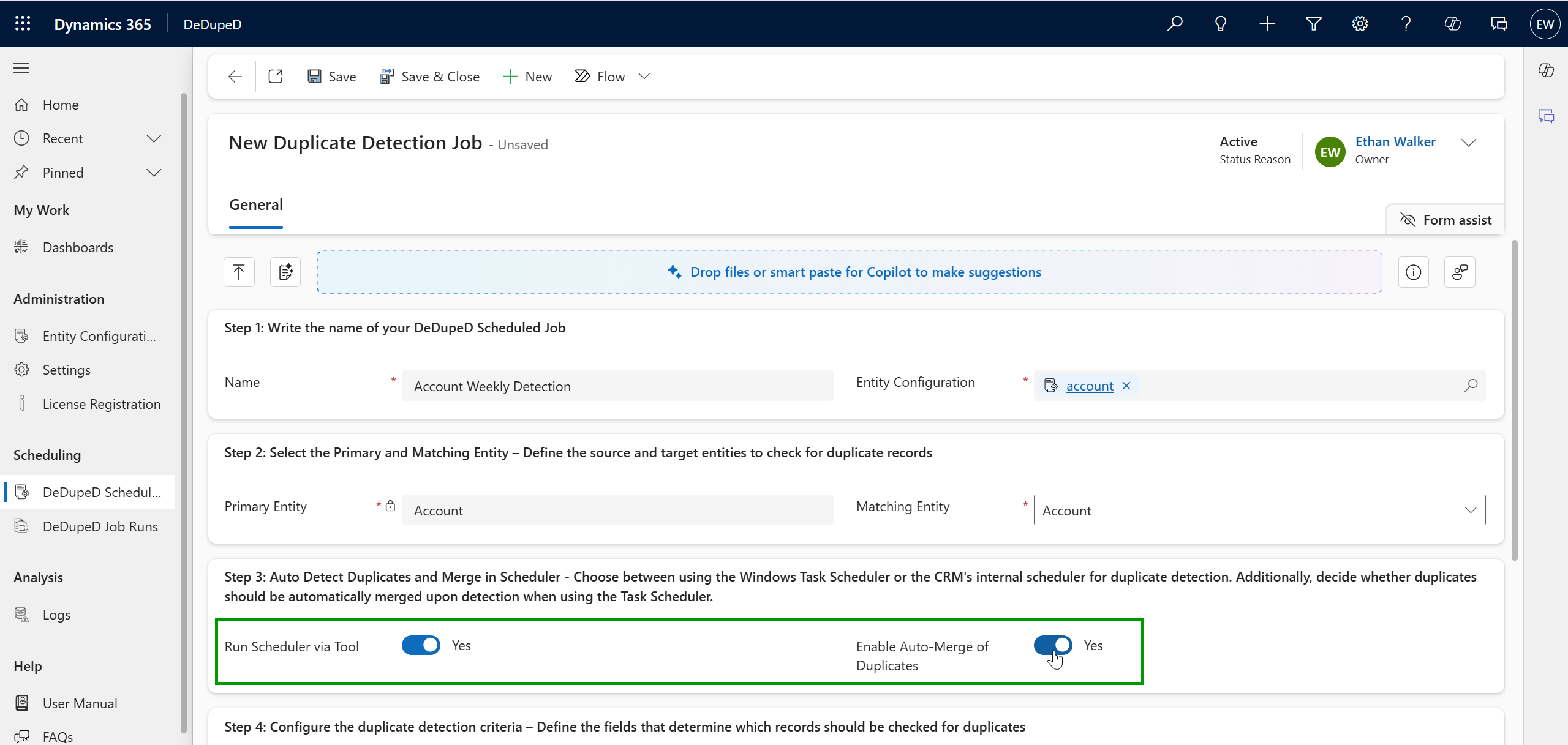1568x745 pixels.
Task: Click the upload files arrow icon
Action: pos(239,272)
